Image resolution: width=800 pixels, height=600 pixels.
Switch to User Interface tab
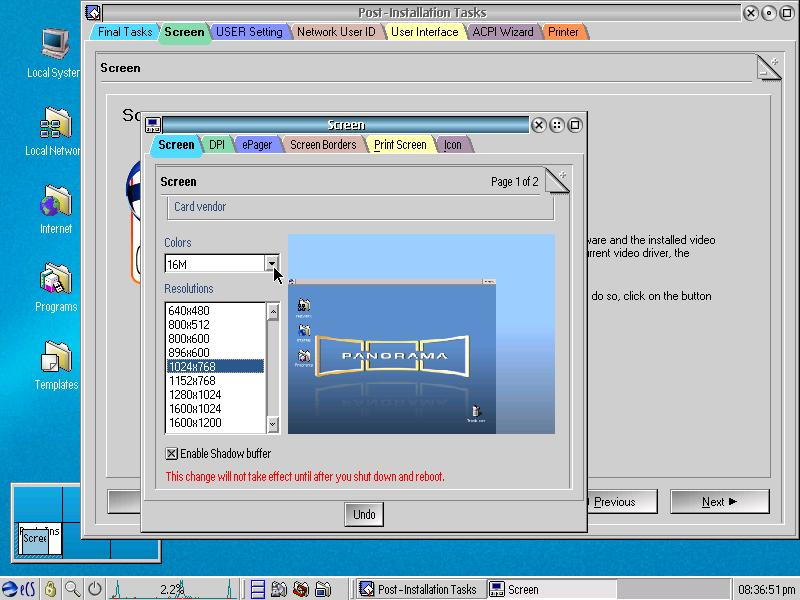424,32
